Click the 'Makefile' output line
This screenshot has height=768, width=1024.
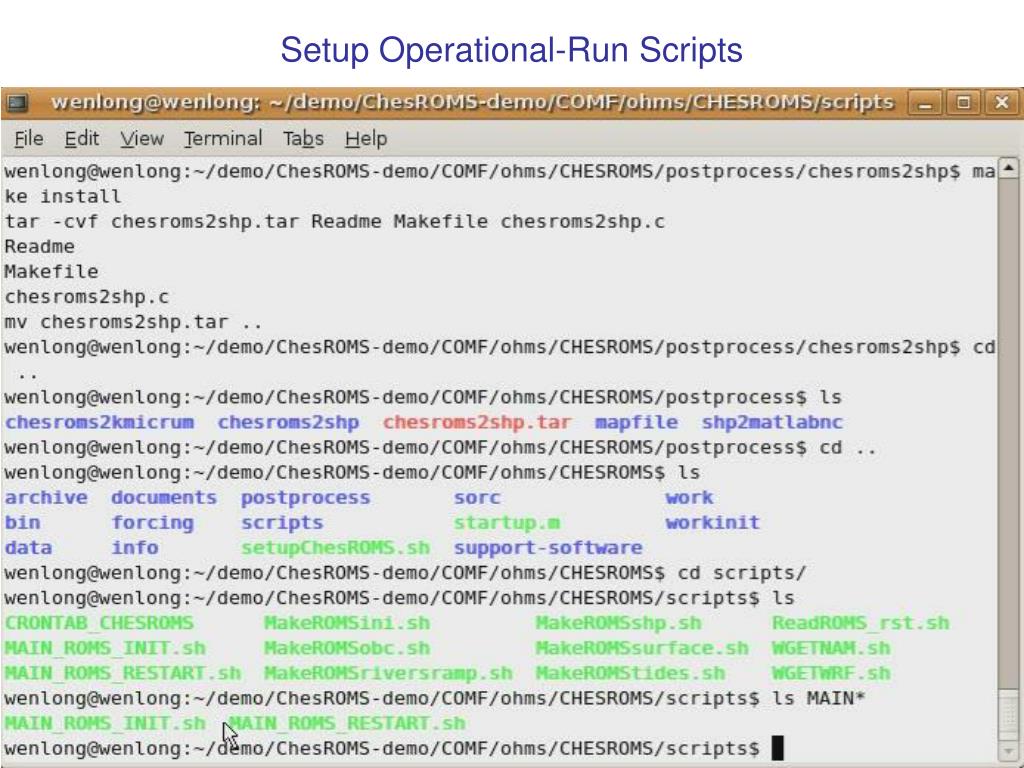[x=52, y=272]
